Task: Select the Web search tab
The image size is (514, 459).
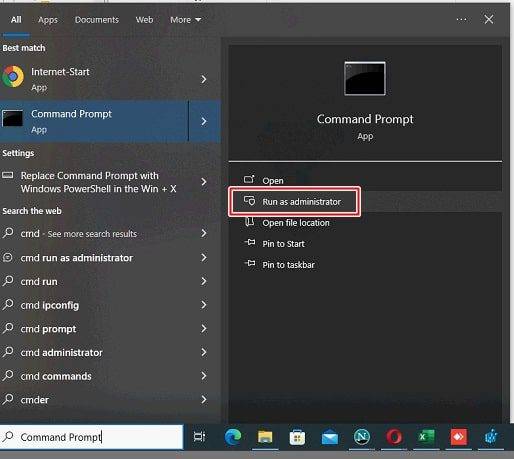Action: pyautogui.click(x=144, y=20)
